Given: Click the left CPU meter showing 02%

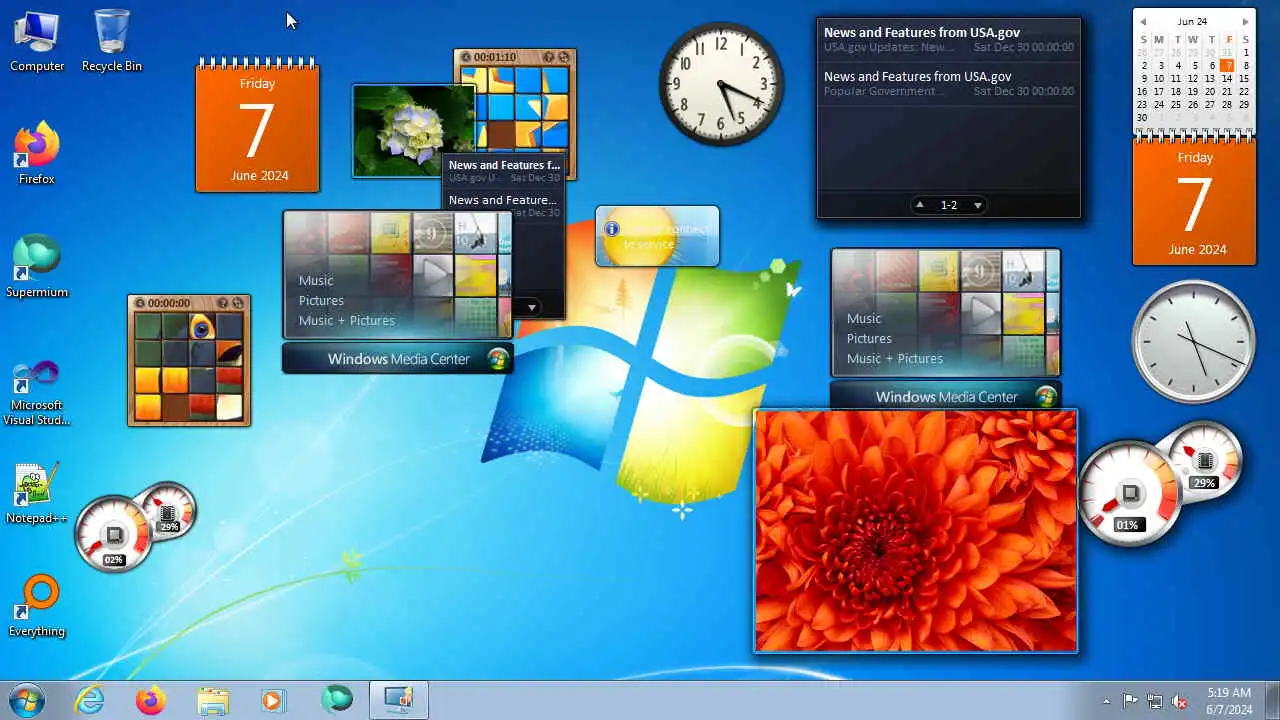Looking at the screenshot, I should [114, 534].
